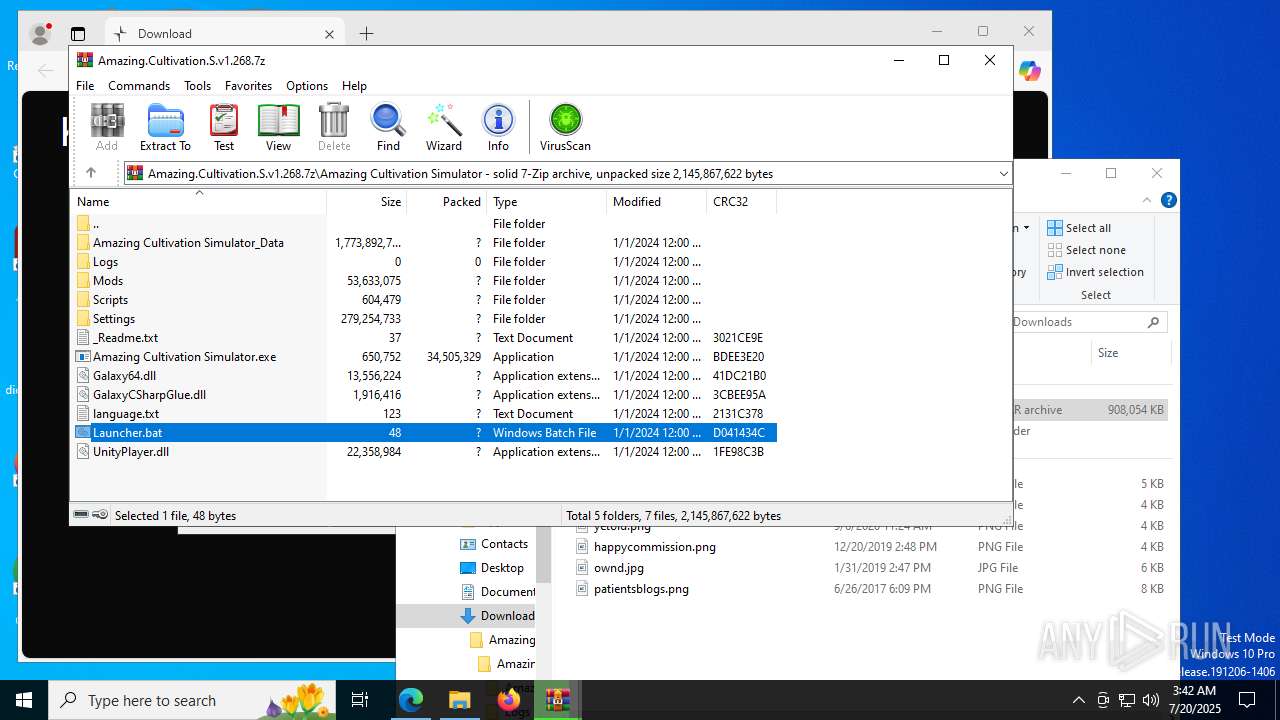Image resolution: width=1280 pixels, height=720 pixels.
Task: Open the Help menu
Action: tap(354, 86)
